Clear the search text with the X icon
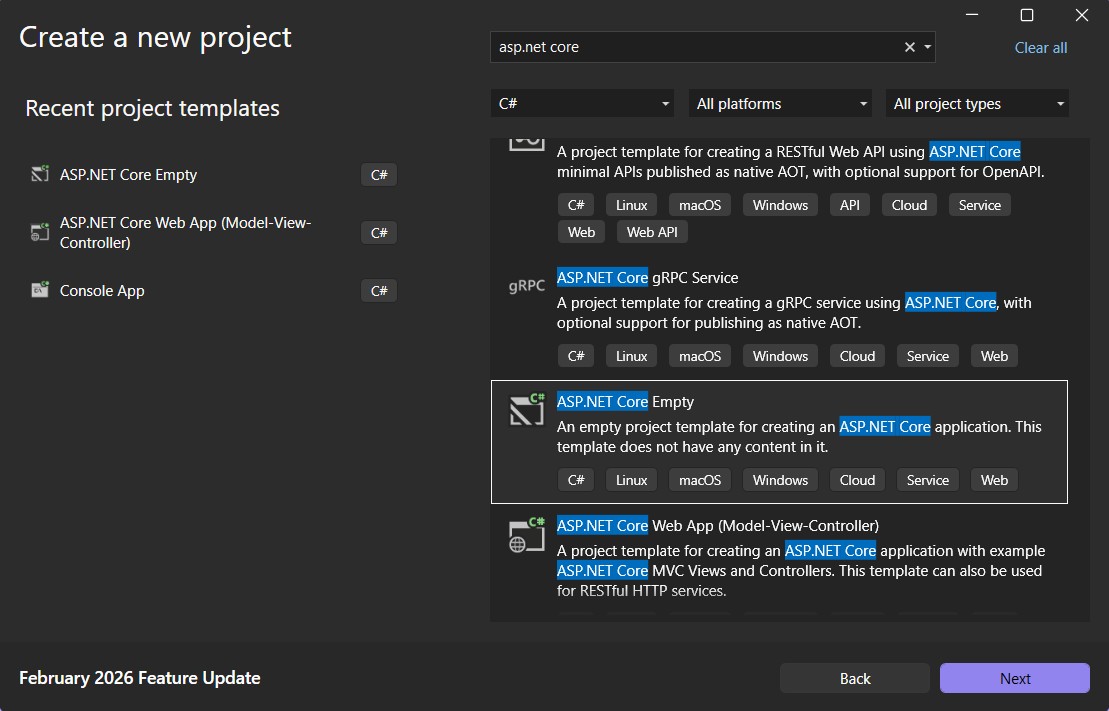 (909, 47)
